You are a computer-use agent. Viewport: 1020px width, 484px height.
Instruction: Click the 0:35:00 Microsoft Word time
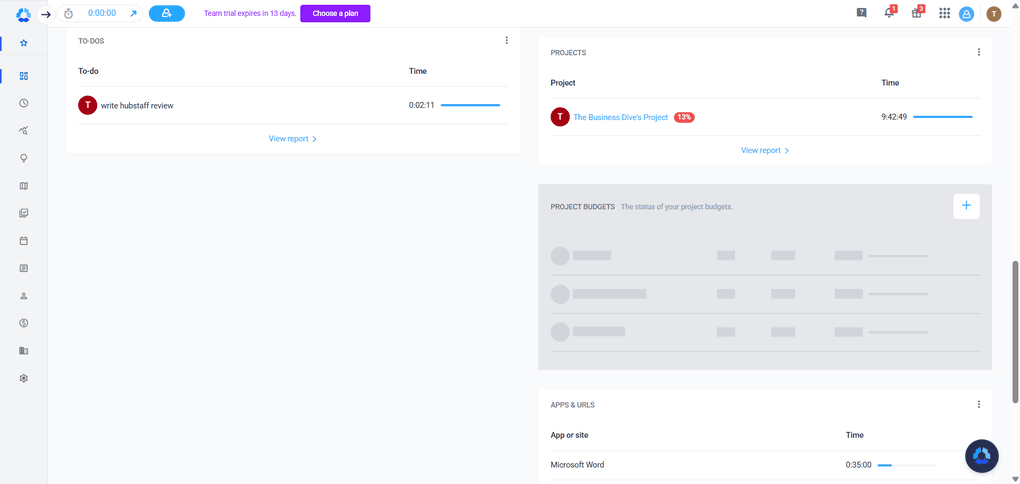click(859, 465)
